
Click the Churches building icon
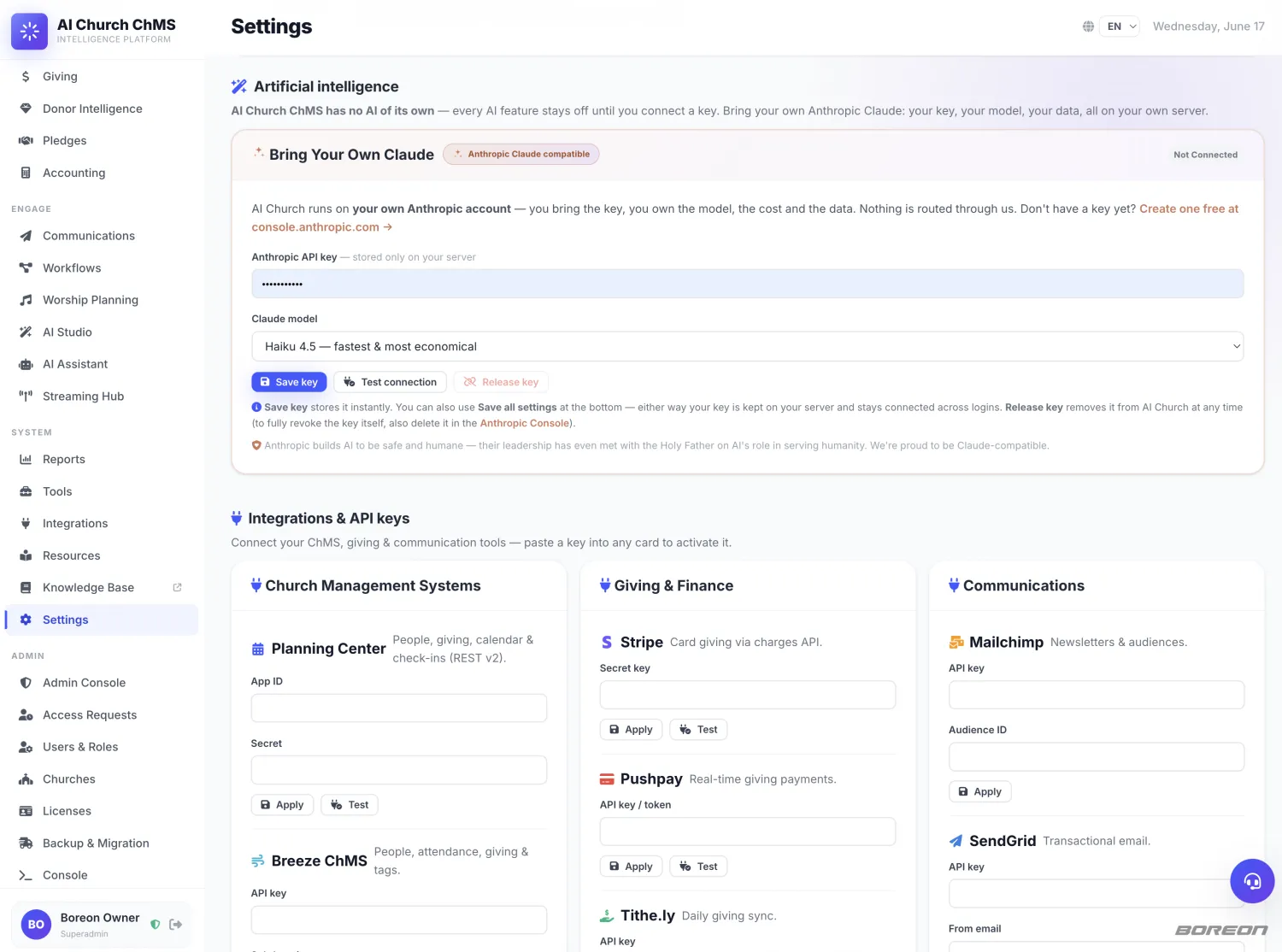point(26,779)
